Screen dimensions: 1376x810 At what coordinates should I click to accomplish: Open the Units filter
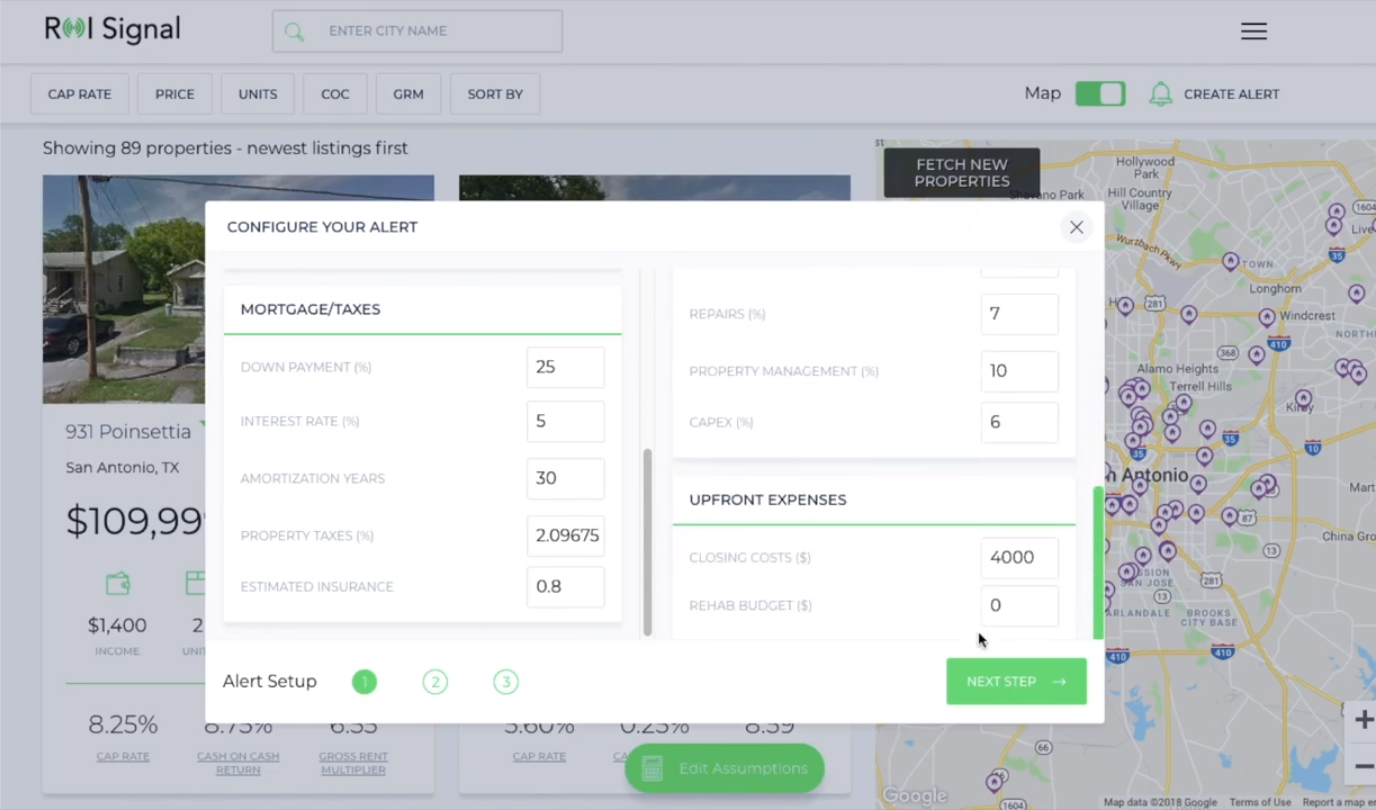tap(257, 94)
